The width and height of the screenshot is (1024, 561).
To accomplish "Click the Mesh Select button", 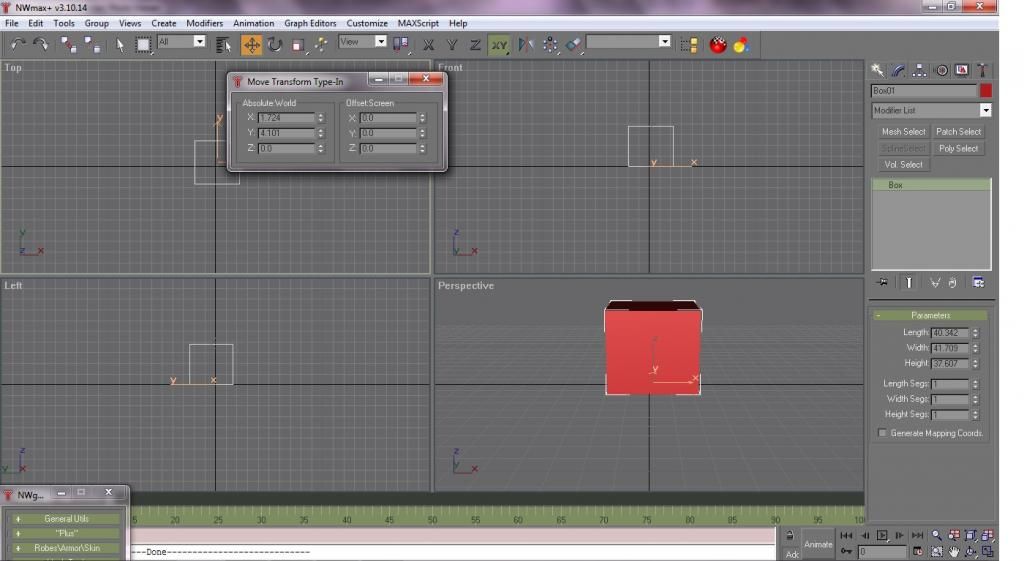I will click(902, 132).
